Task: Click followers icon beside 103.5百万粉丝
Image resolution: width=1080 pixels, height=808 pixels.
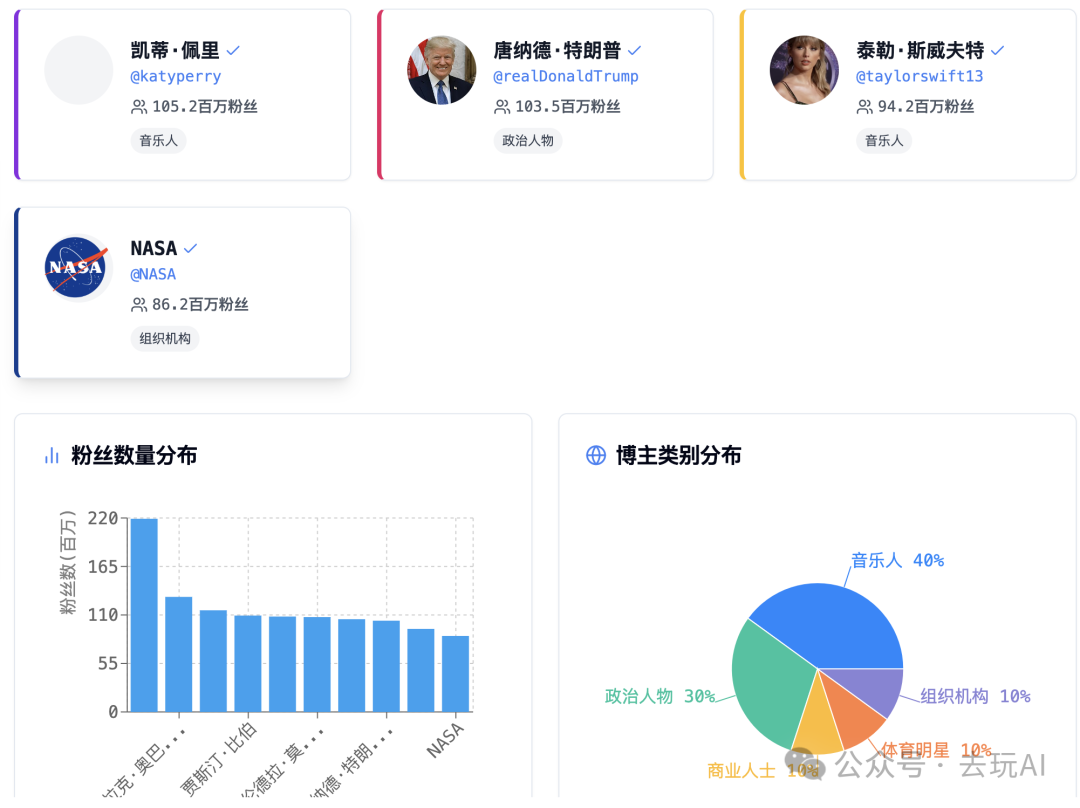Action: [501, 107]
